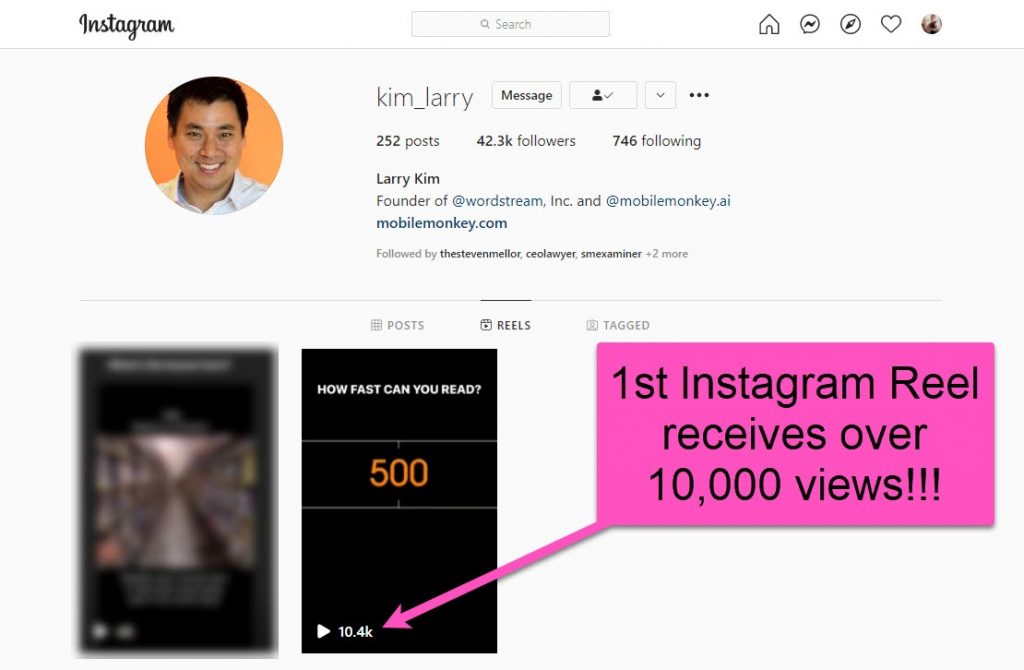Switch to the Reels tab
This screenshot has height=670, width=1024.
505,325
